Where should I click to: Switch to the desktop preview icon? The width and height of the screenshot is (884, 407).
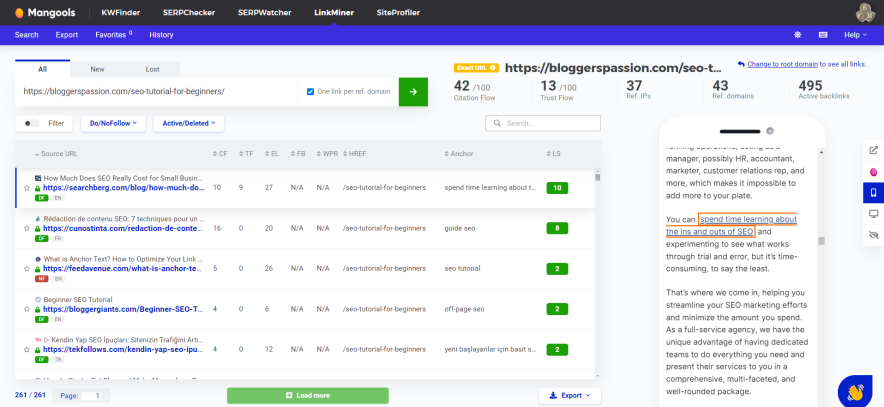(x=874, y=214)
